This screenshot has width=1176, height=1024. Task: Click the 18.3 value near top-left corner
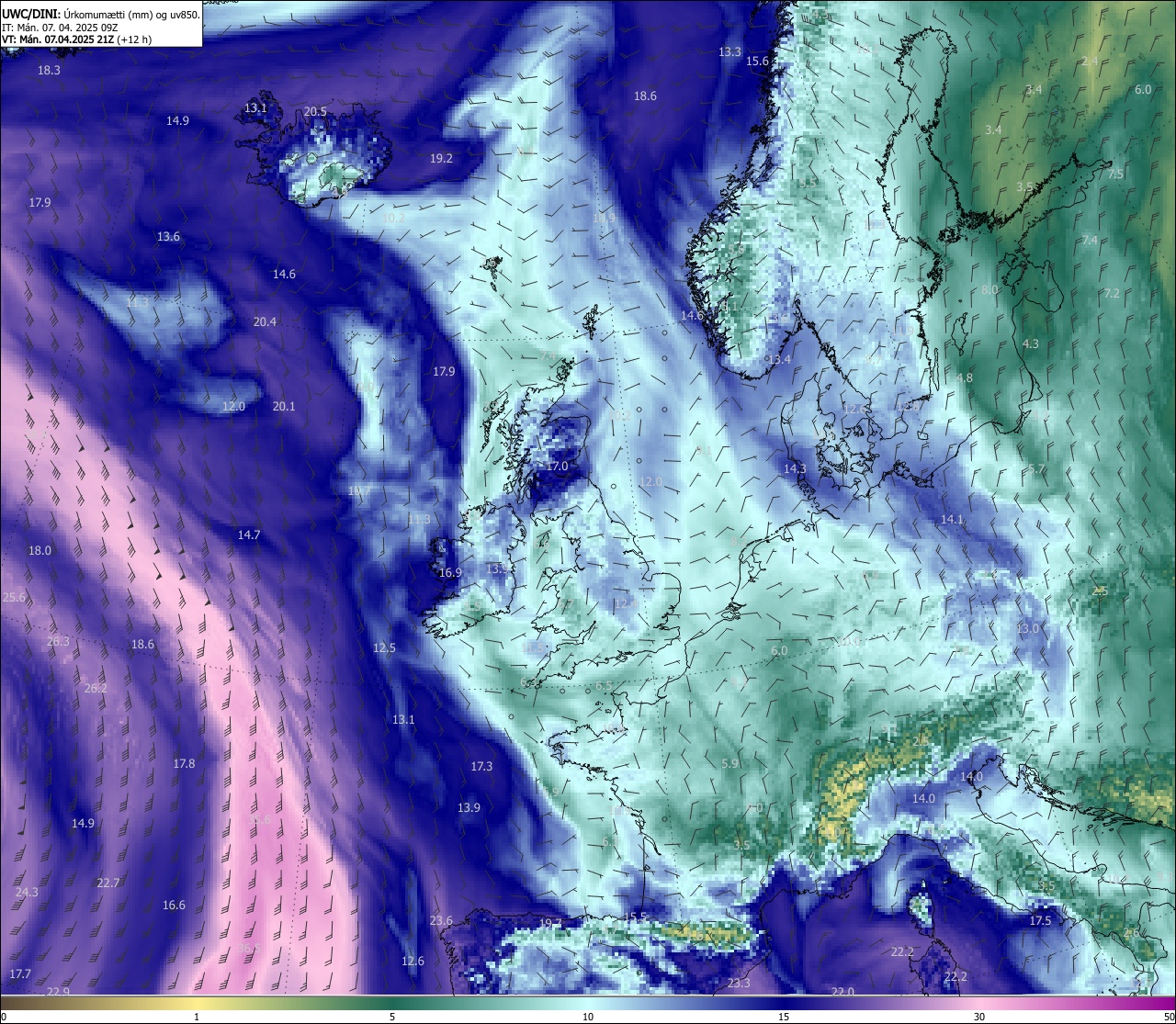point(49,70)
